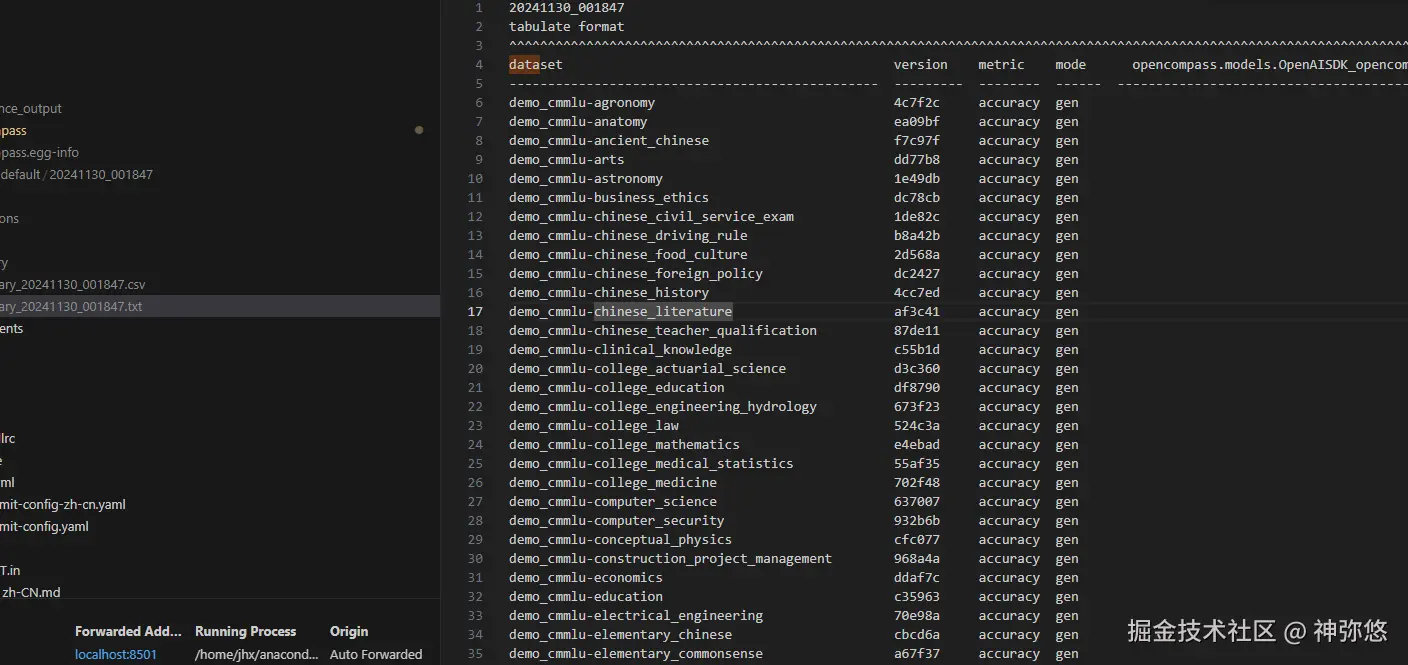Screen dimensions: 1408x665
Task: Click version hash 637007
Action: pos(917,501)
